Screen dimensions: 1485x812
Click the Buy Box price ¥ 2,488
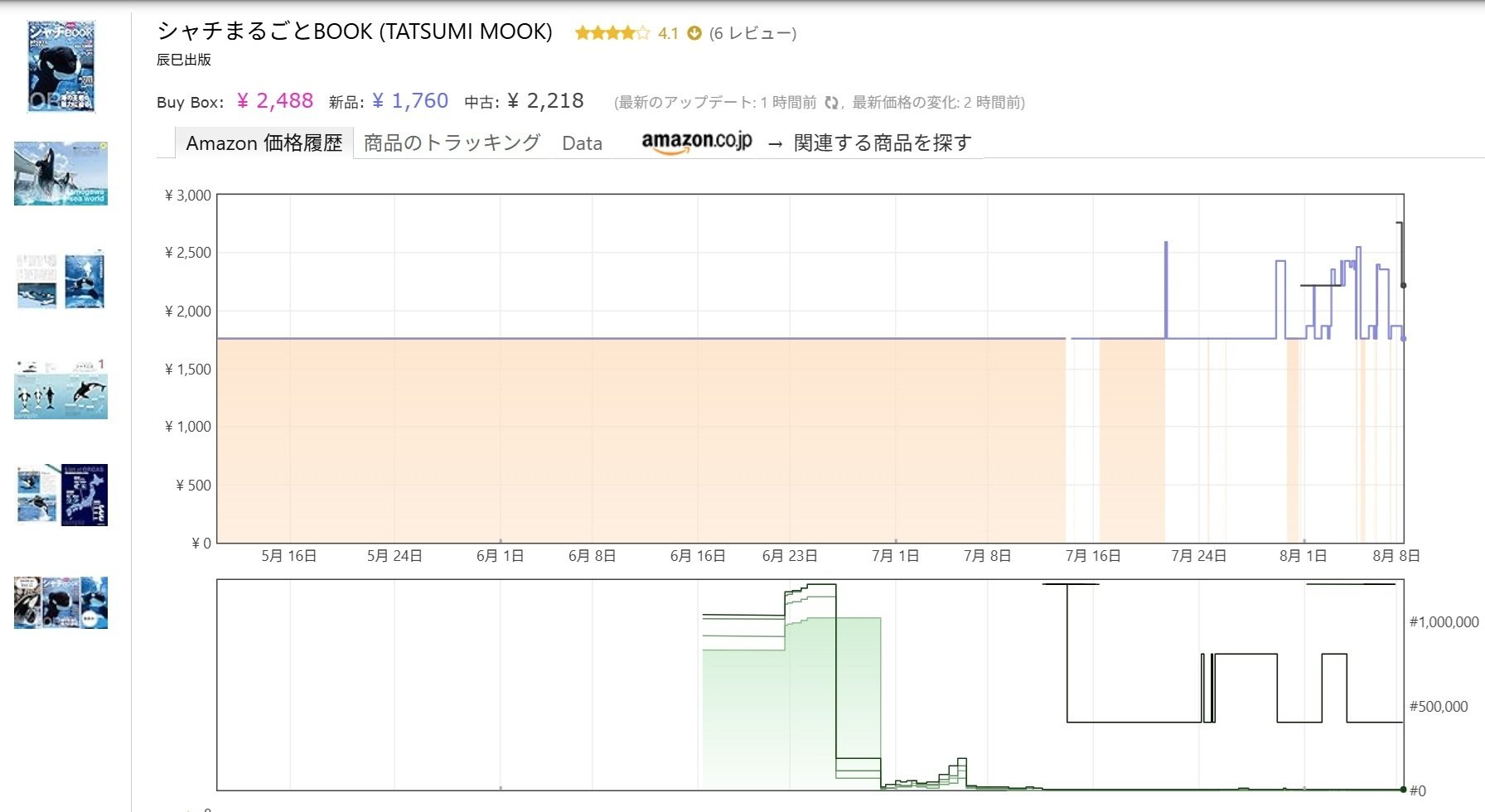[x=275, y=101]
